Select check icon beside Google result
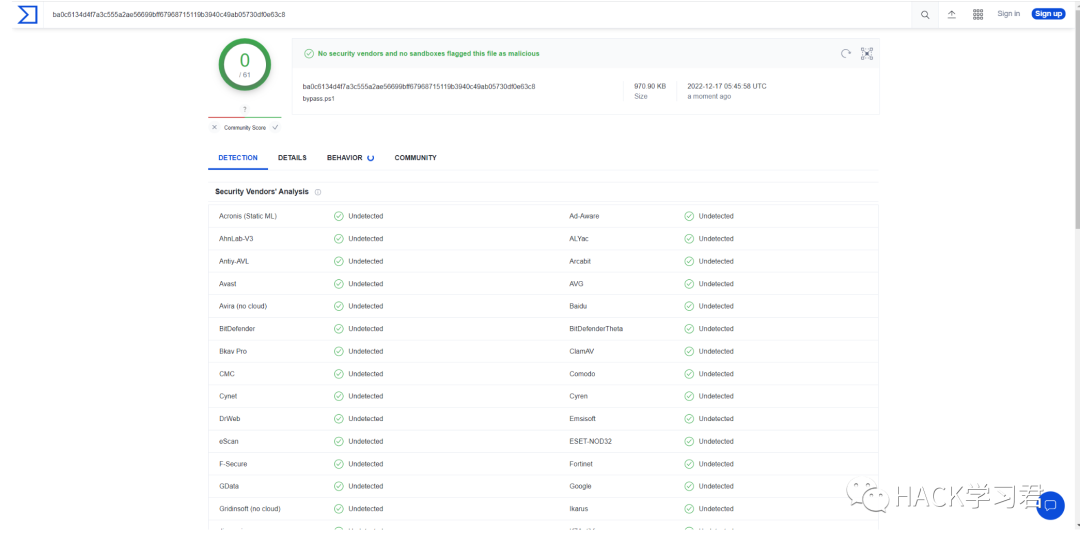Screen dimensions: 1080x544 [689, 486]
